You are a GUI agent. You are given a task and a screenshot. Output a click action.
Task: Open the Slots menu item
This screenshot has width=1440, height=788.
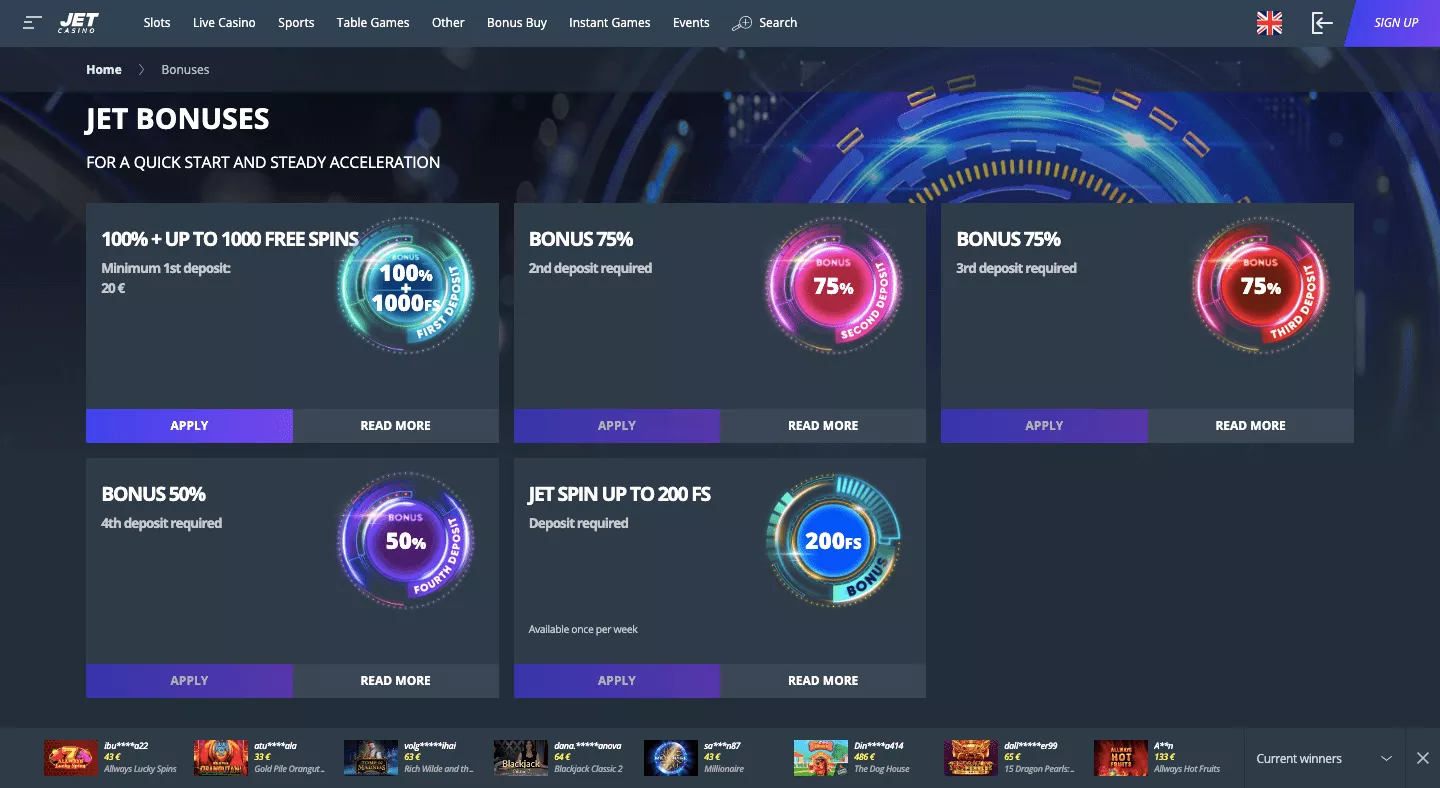[x=157, y=22]
